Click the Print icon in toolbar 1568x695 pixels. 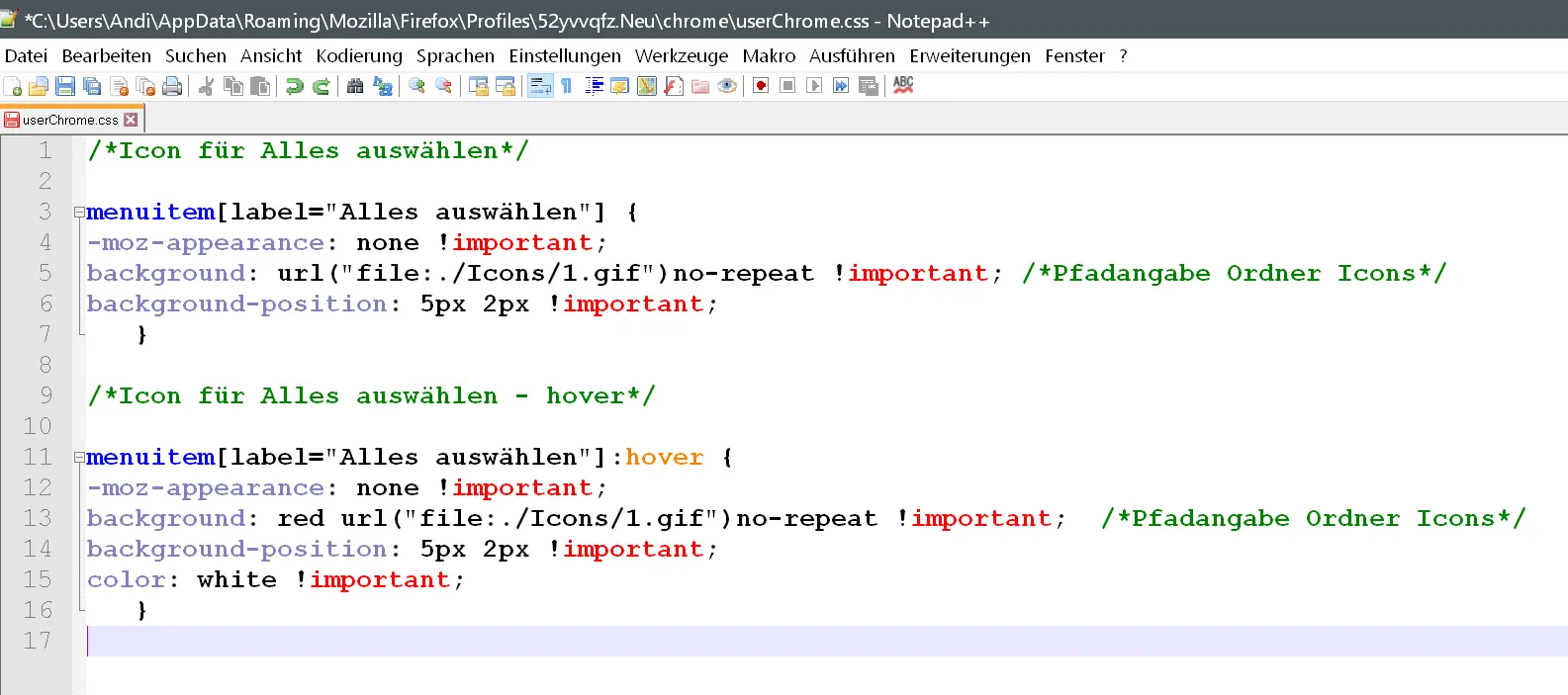(172, 87)
